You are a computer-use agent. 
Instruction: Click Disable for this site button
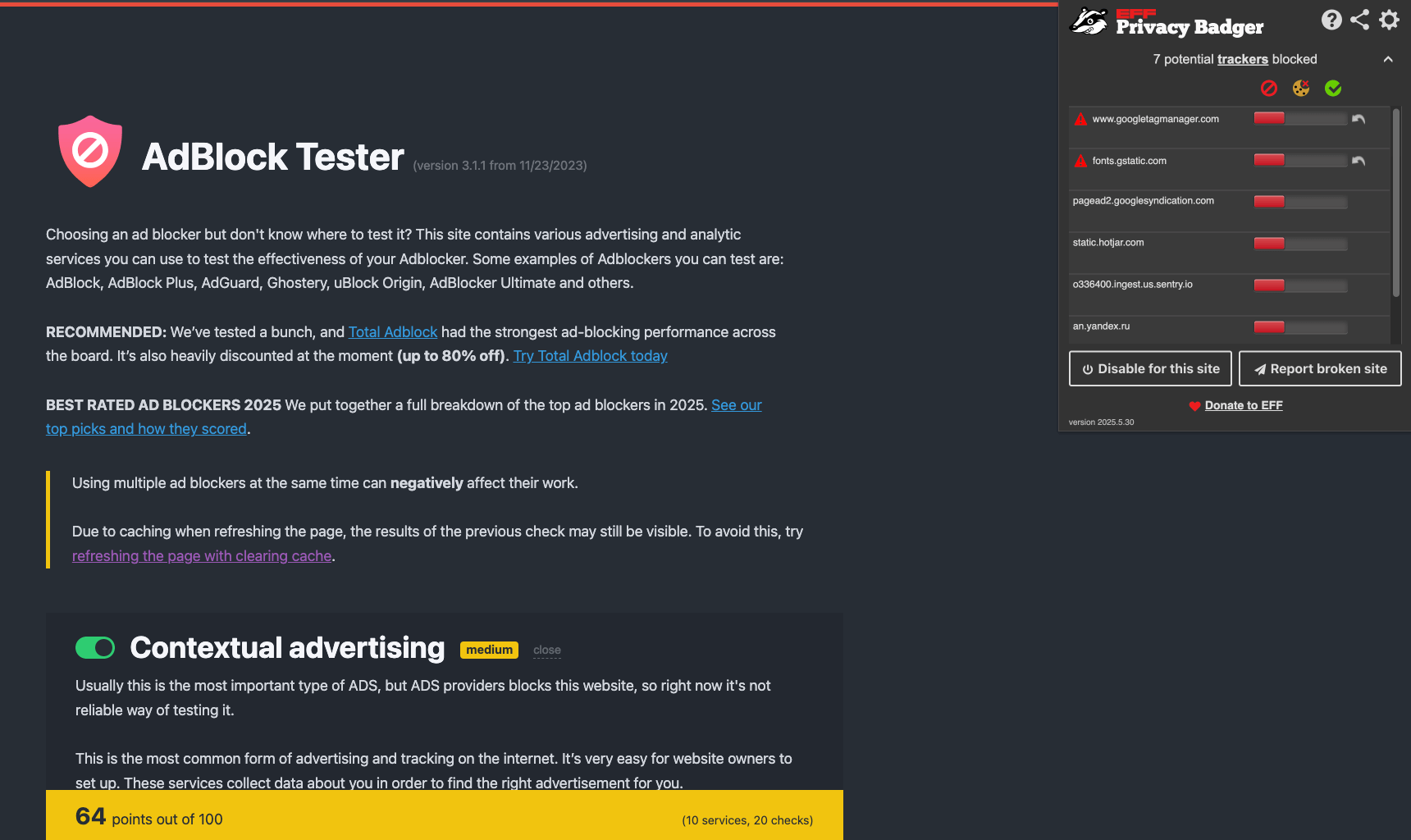point(1150,368)
